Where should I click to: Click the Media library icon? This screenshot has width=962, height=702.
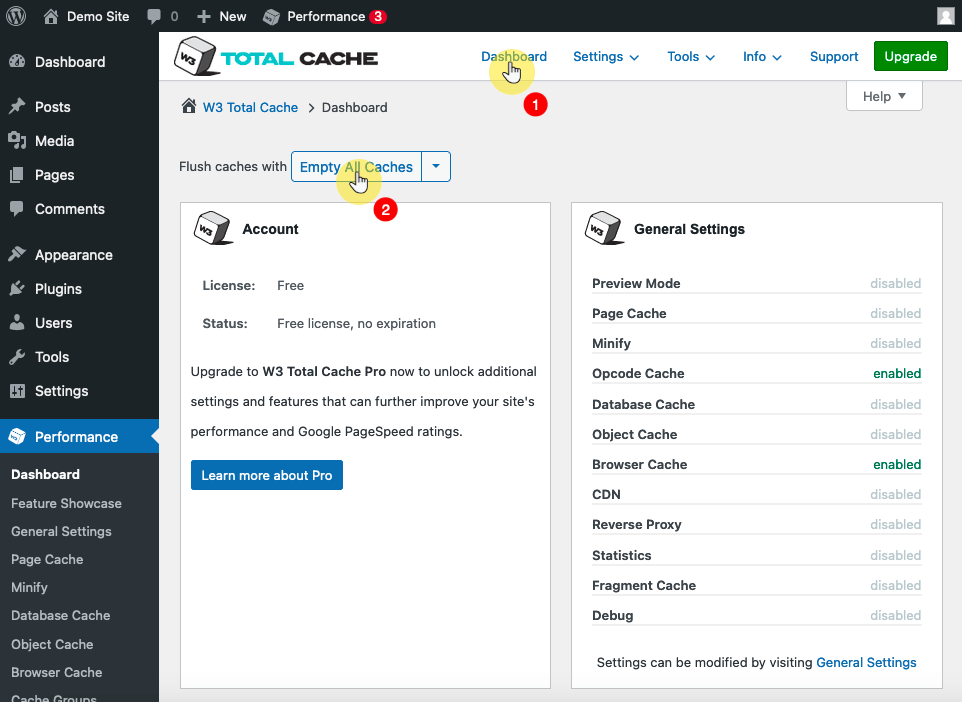coord(17,141)
